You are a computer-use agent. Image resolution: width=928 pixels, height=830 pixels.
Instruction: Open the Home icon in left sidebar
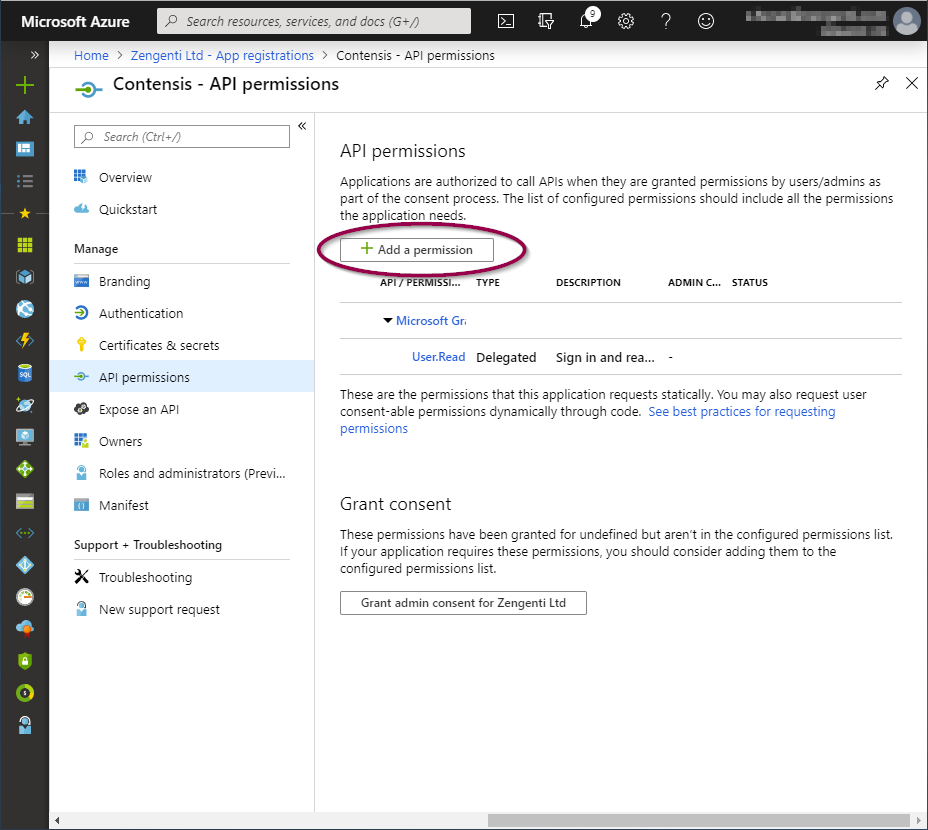pos(25,117)
